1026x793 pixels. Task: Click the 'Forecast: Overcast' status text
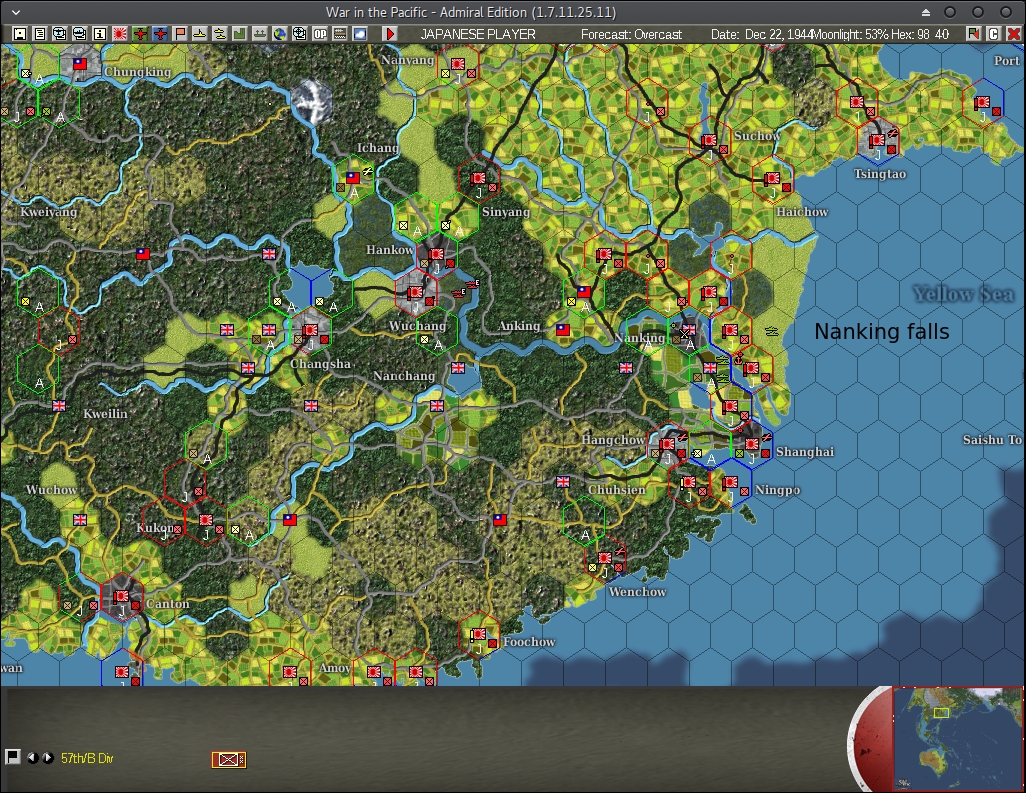pos(631,34)
